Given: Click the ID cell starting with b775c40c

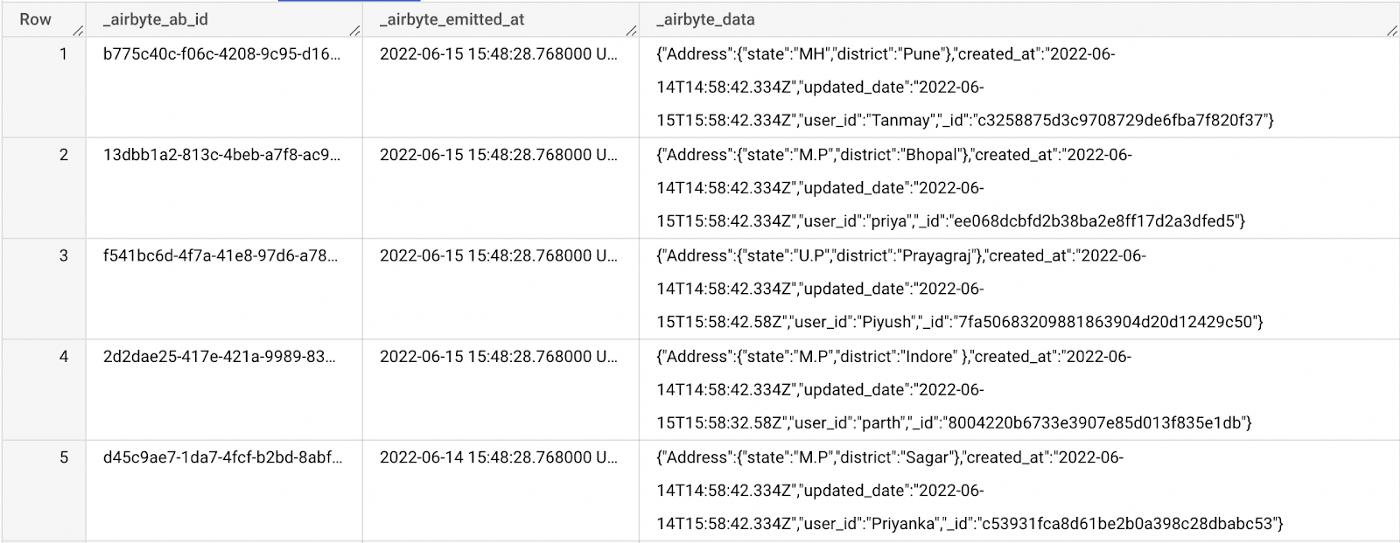Looking at the screenshot, I should [x=221, y=54].
